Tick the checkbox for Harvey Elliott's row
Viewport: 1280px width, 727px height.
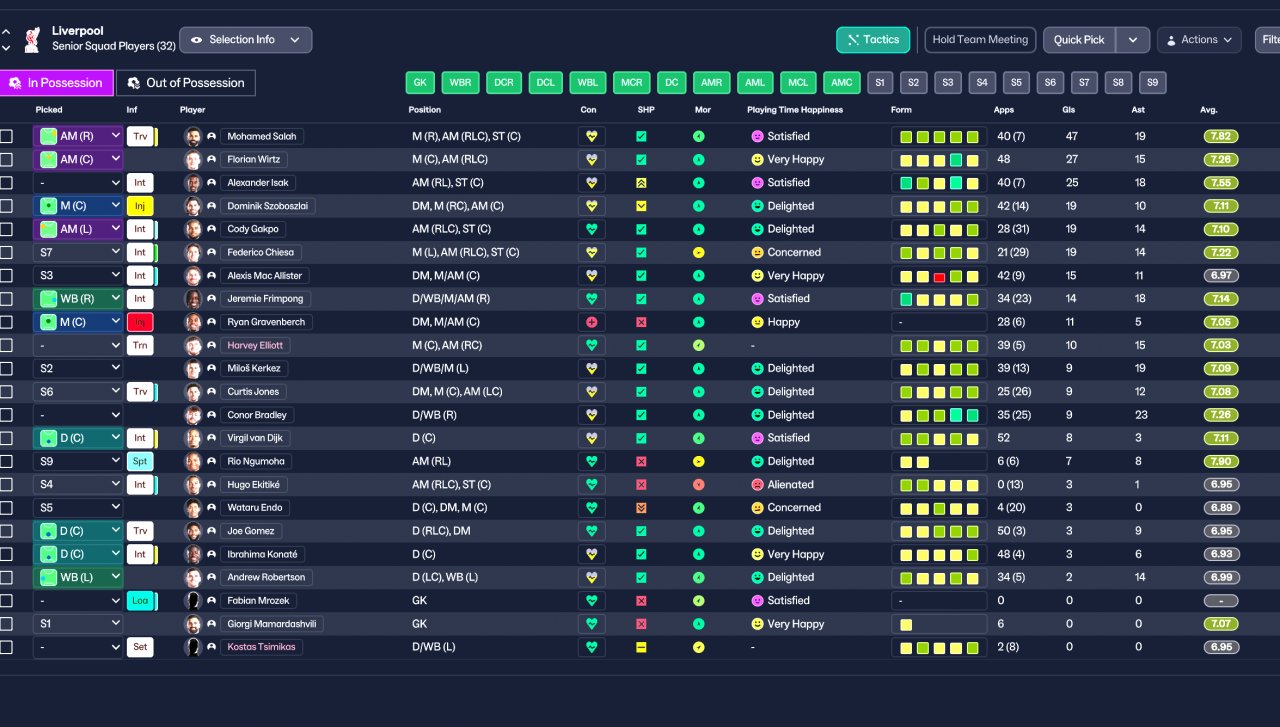coord(7,345)
